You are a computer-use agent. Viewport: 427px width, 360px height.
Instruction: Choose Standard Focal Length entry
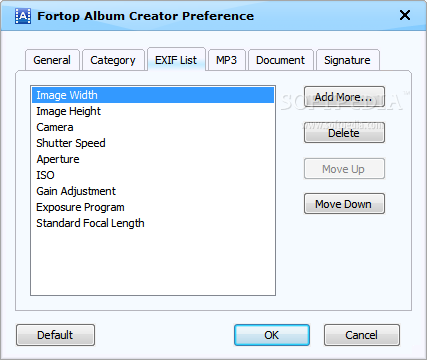[153, 223]
